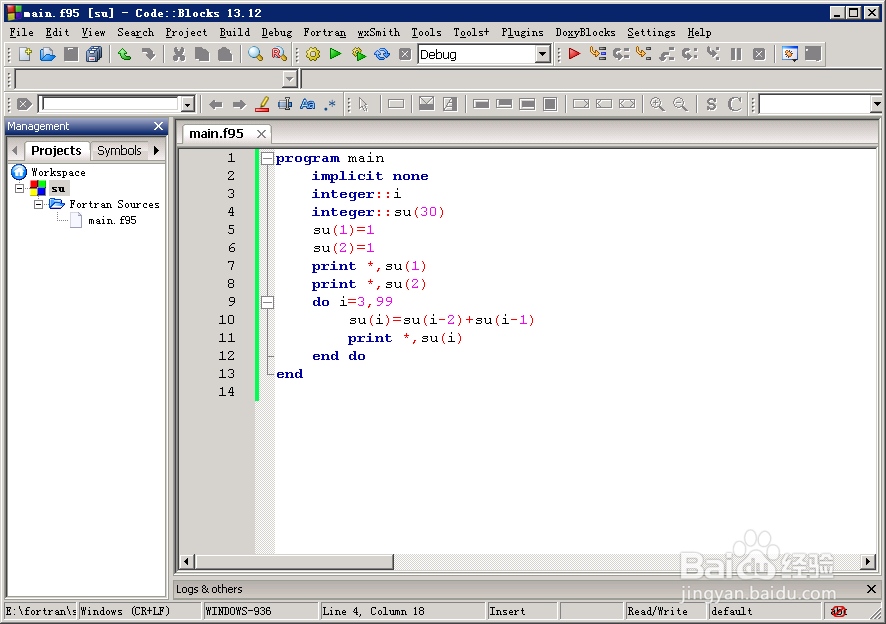Screen dimensions: 886x624
Task: Click the Rebuild icon
Action: pyautogui.click(x=382, y=54)
